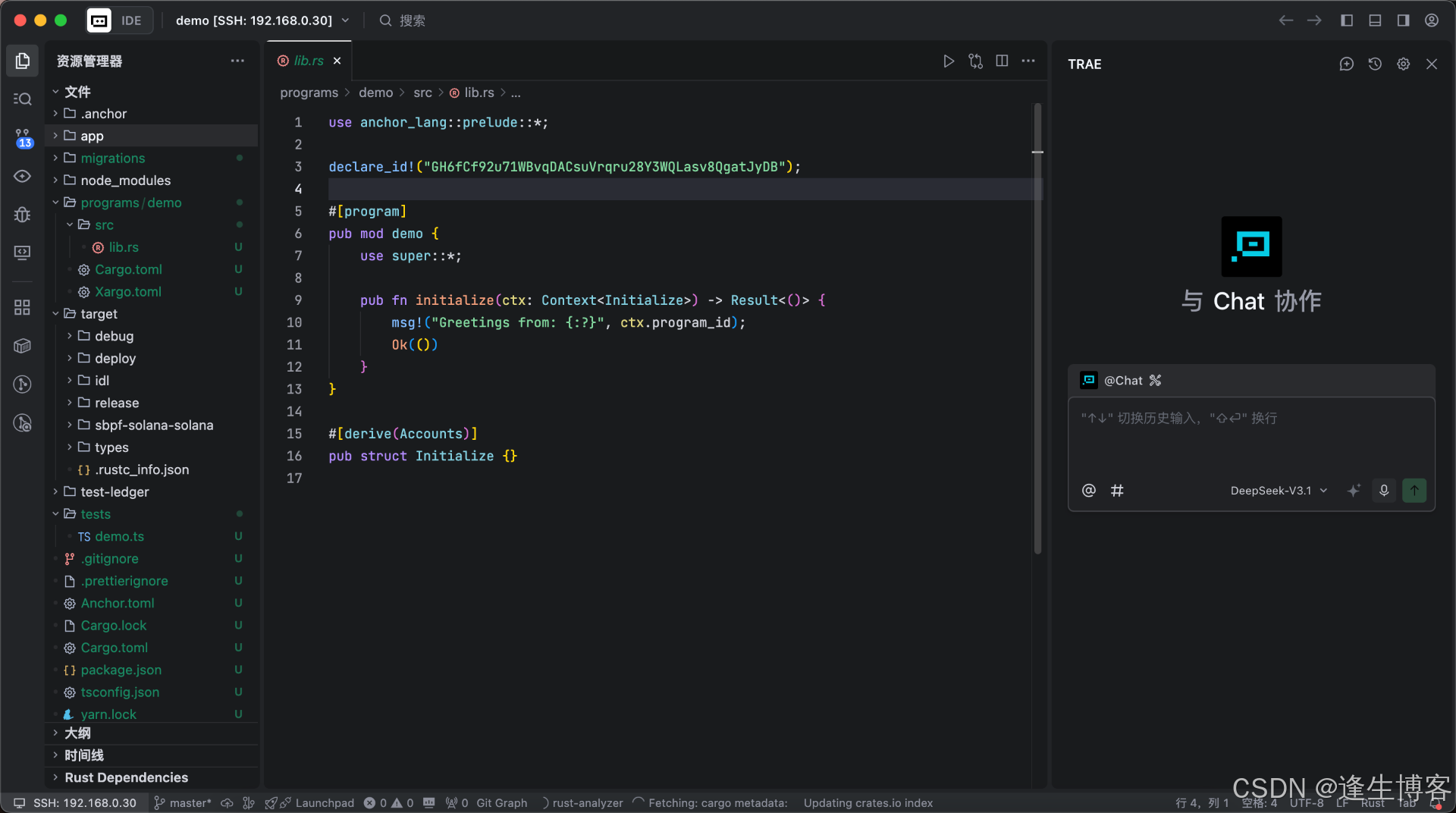Screen dimensions: 1456x813
Task: Open Explorer panel more actions ellipsis
Action: click(x=237, y=61)
